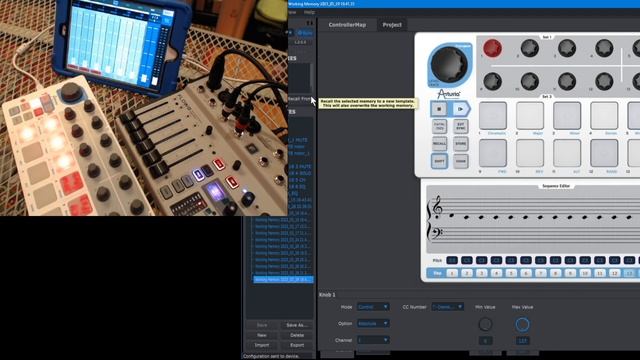
Task: Open the CC Number dropdown
Action: pos(447,307)
